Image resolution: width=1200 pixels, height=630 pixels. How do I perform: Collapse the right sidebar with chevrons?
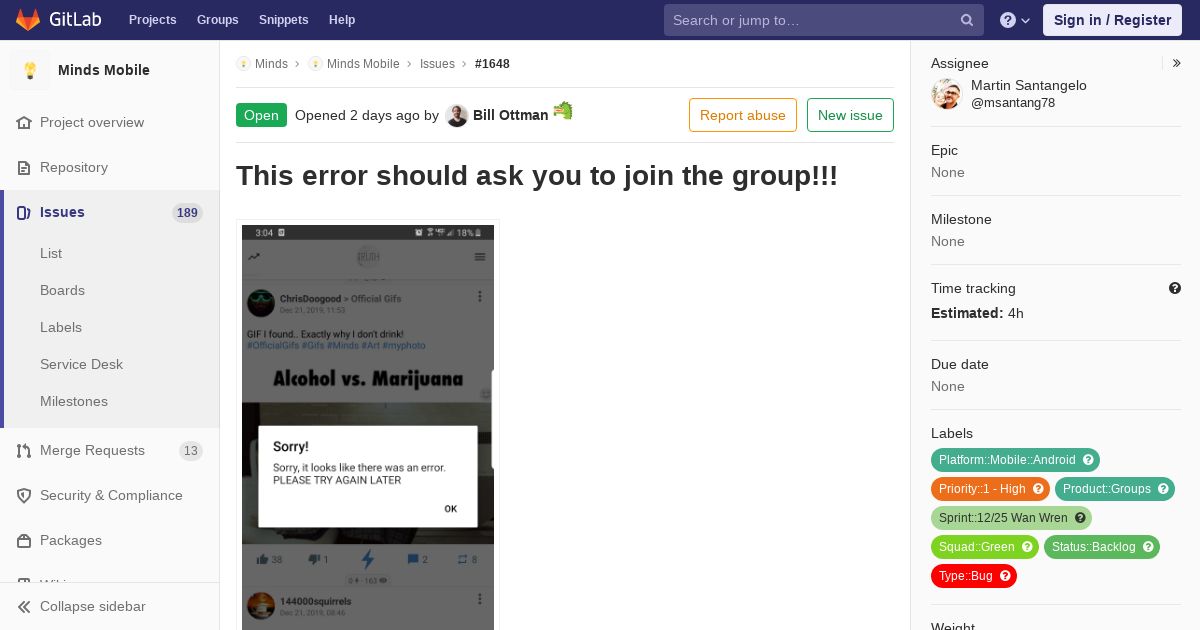(x=1177, y=63)
